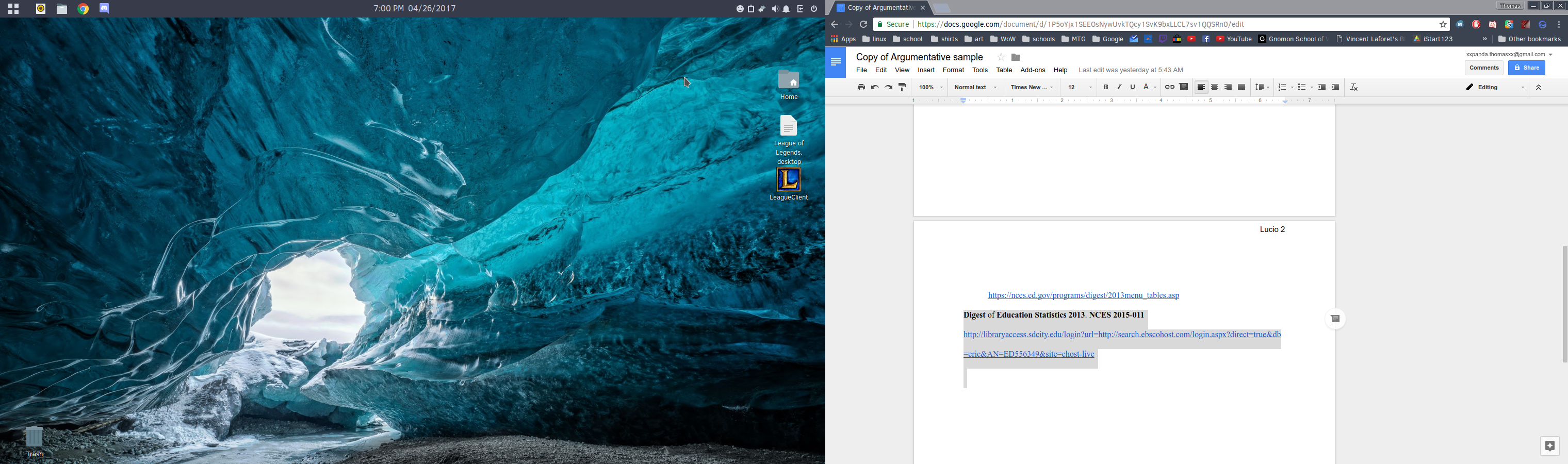Open Home folder on desktop
This screenshot has width=1568, height=464.
point(789,85)
